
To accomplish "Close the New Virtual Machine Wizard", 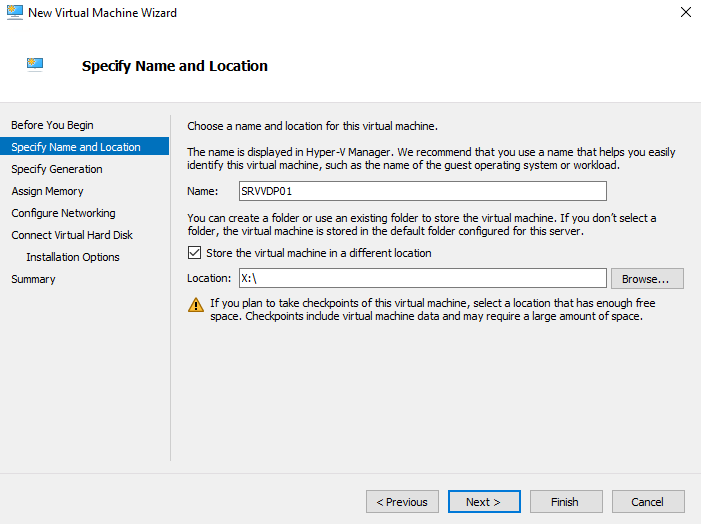I will 684,13.
